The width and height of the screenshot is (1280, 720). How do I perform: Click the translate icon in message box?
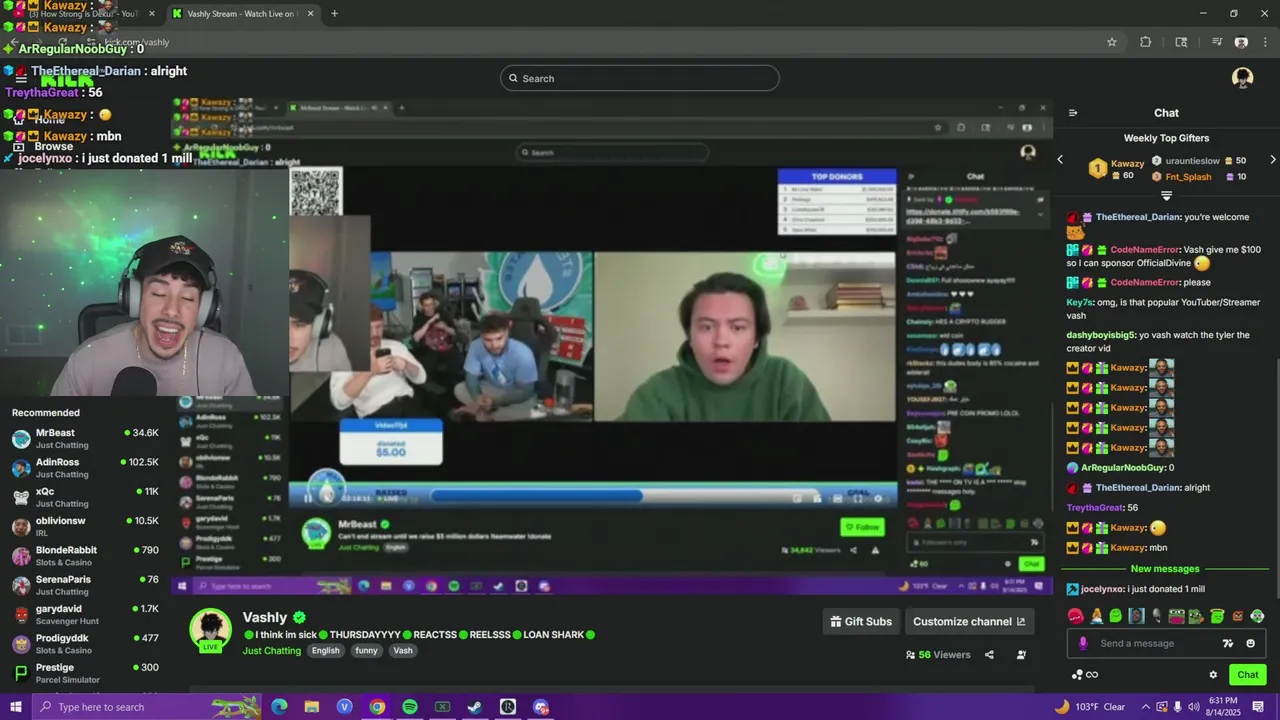coord(1228,643)
